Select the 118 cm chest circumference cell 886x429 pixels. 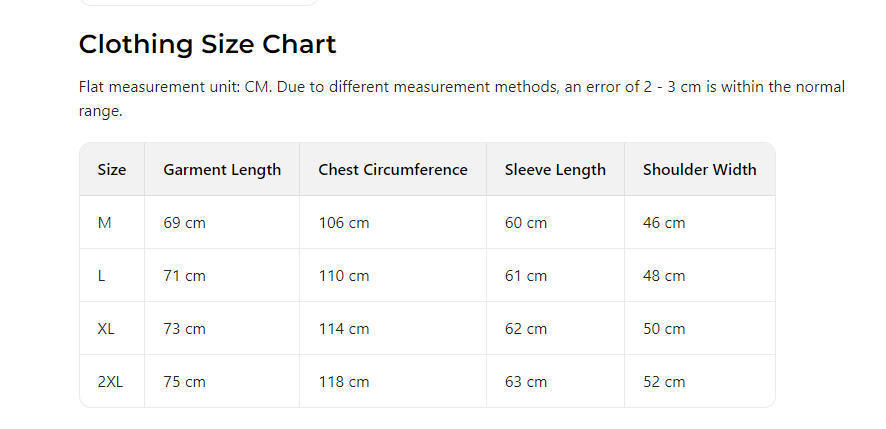tap(343, 382)
